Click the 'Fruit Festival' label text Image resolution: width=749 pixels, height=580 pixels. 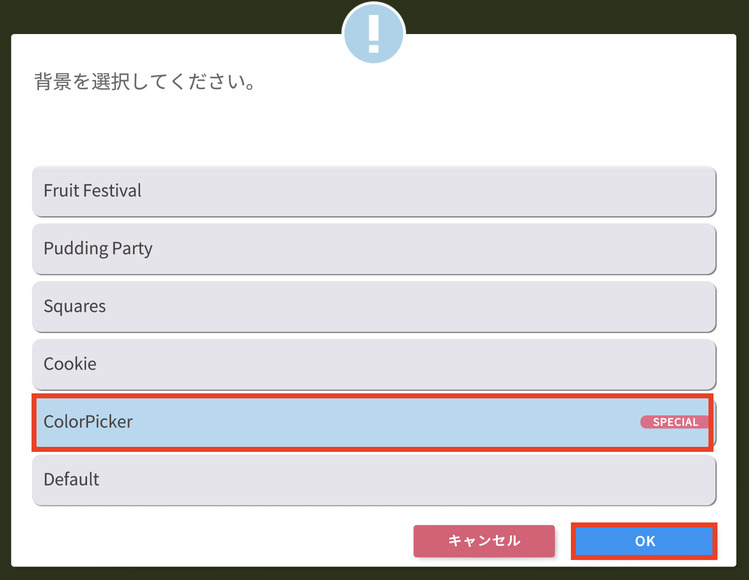coord(92,190)
